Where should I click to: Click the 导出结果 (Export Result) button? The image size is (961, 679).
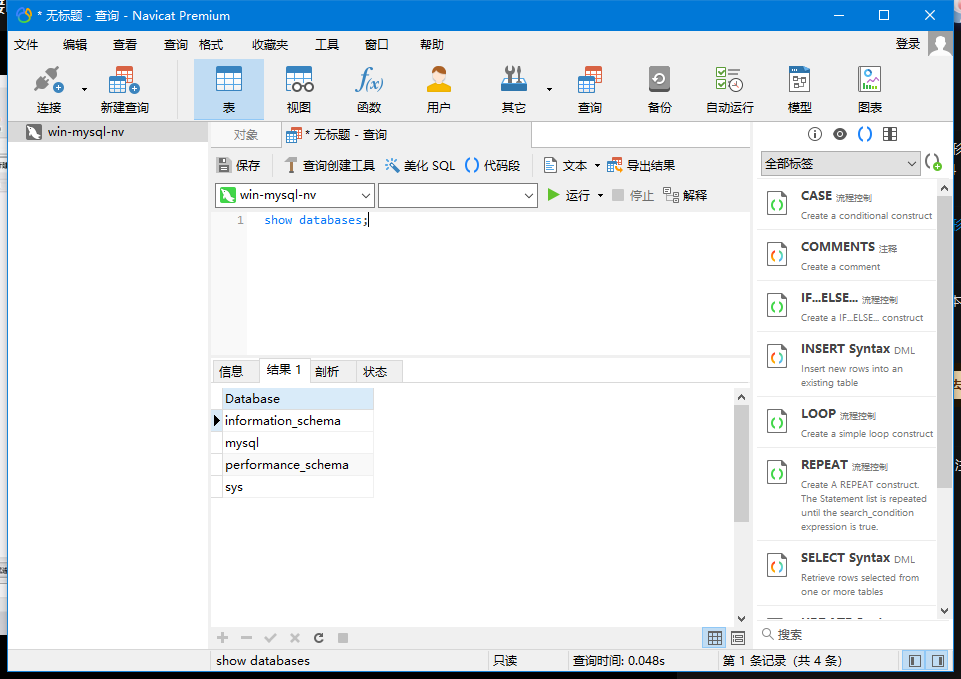point(641,165)
